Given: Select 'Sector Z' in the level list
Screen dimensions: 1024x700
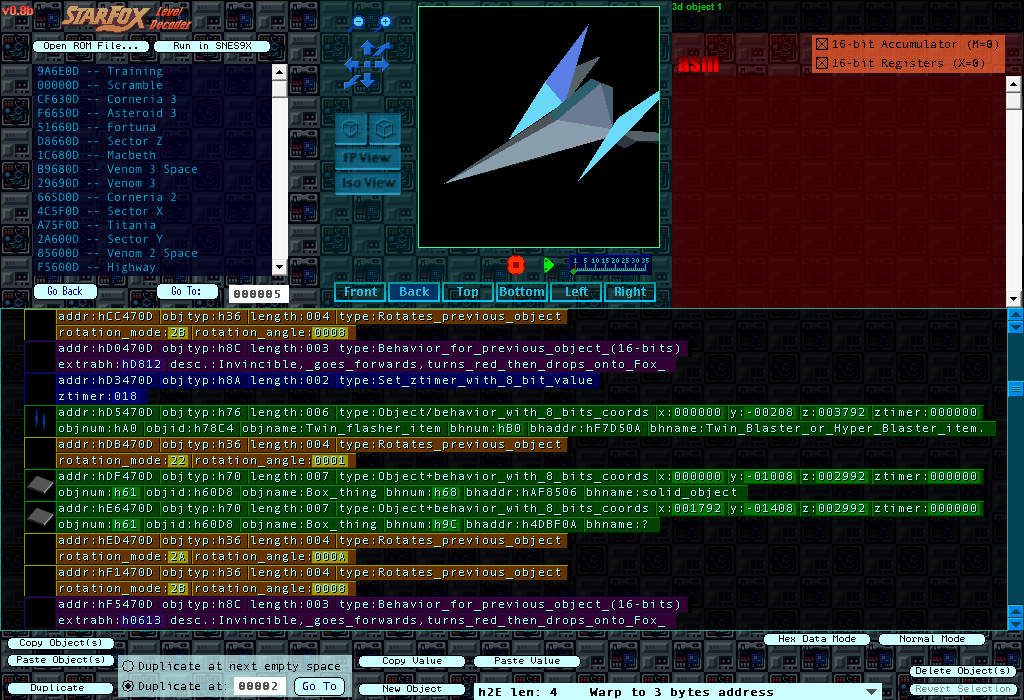Looking at the screenshot, I should click(x=100, y=141).
